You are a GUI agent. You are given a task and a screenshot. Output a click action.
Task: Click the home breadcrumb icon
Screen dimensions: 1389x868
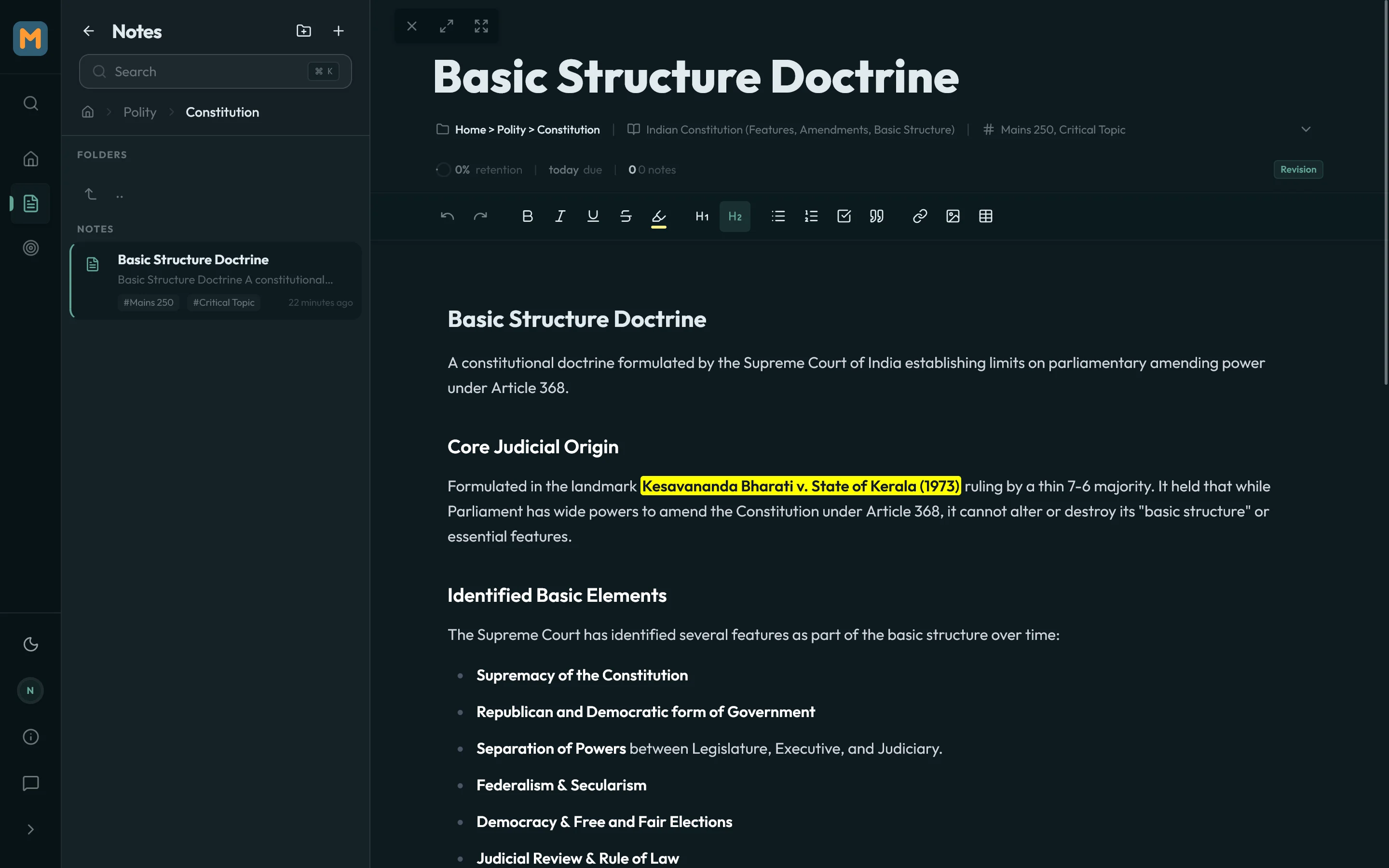[x=88, y=112]
